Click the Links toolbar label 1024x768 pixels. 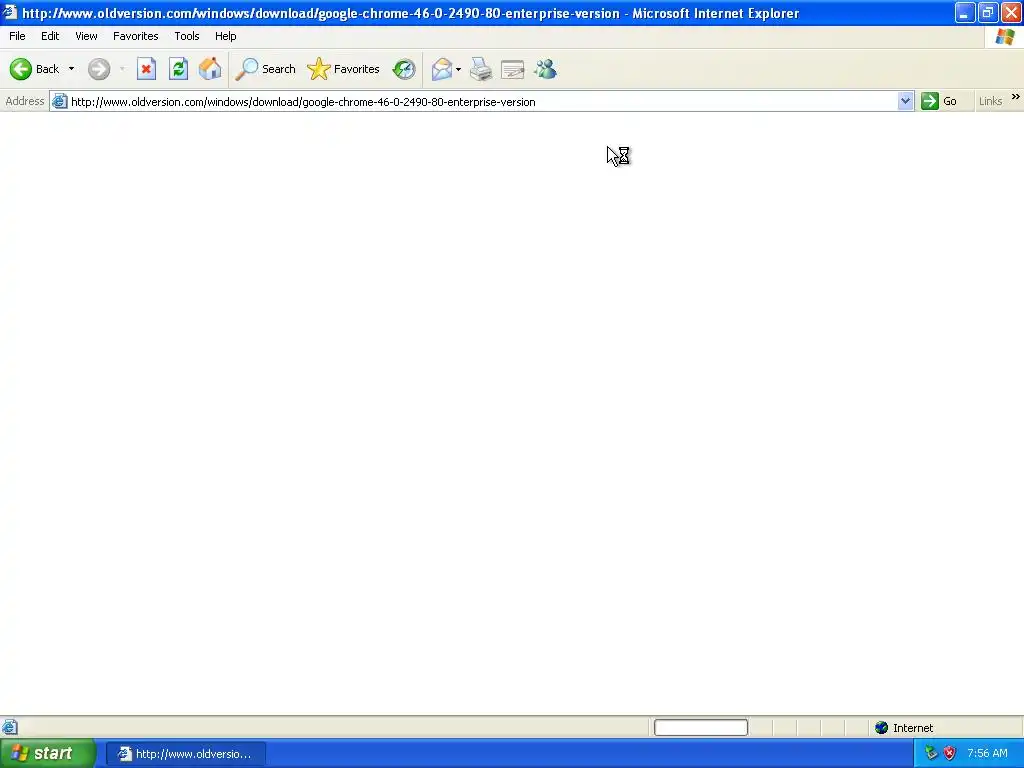tap(990, 101)
